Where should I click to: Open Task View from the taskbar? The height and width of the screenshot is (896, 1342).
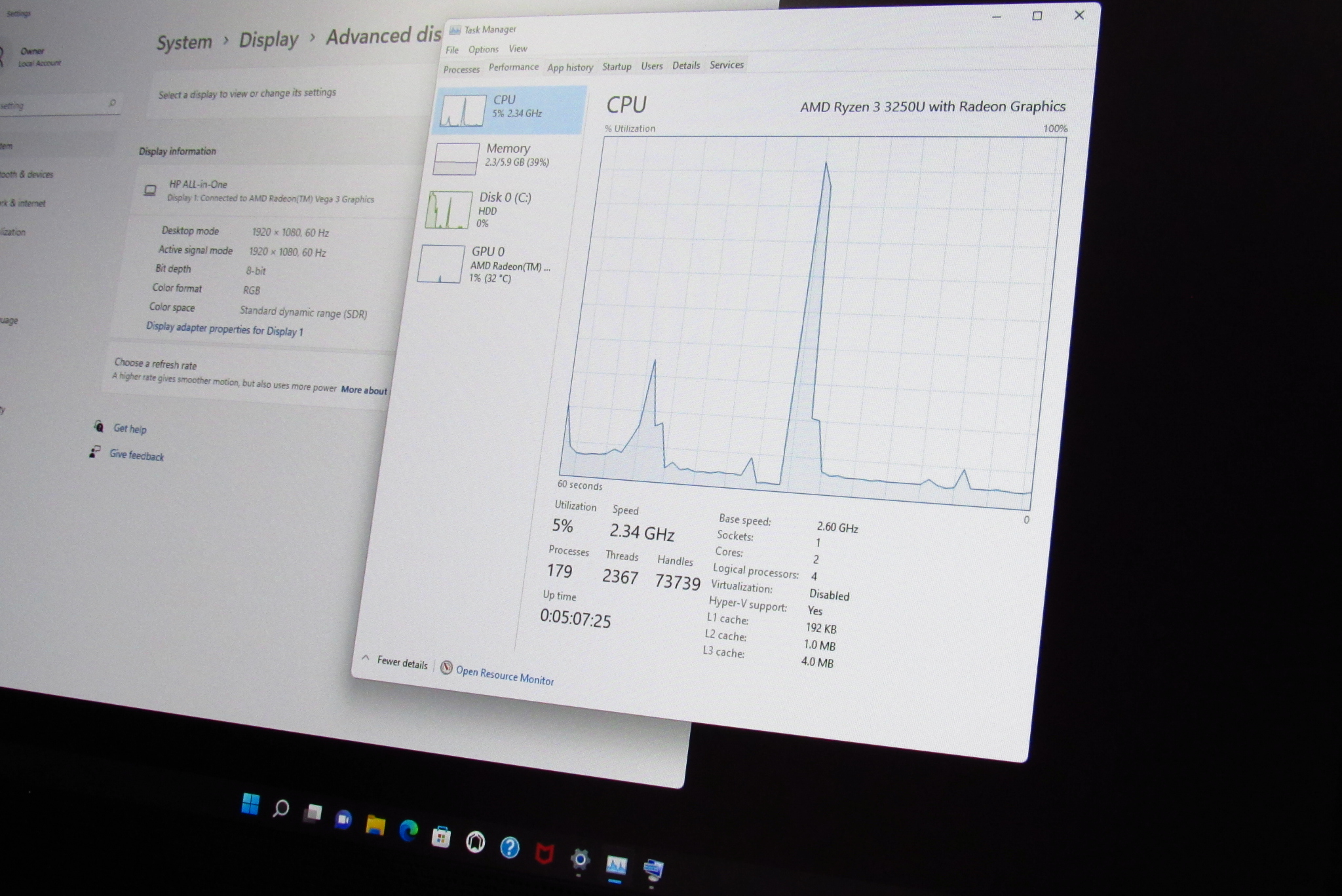pos(313,813)
